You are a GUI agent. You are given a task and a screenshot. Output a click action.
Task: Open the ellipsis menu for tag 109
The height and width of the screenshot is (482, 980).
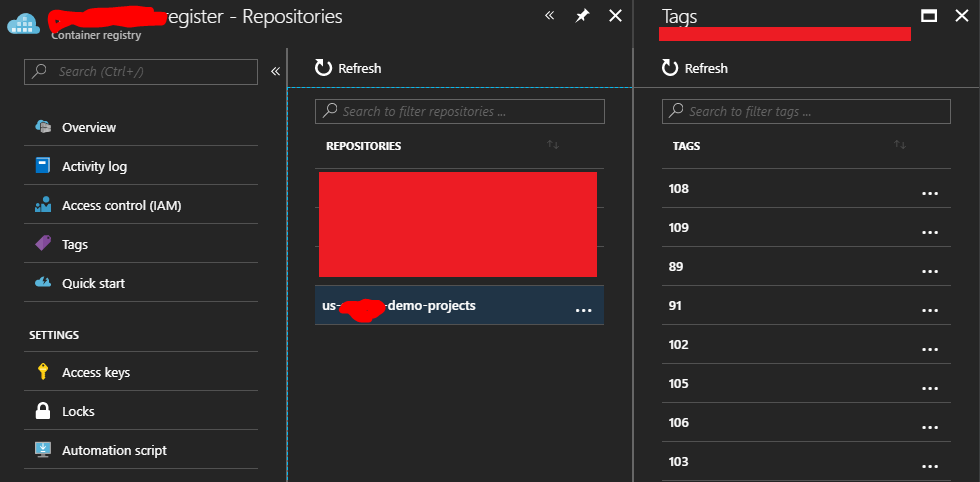(x=930, y=233)
